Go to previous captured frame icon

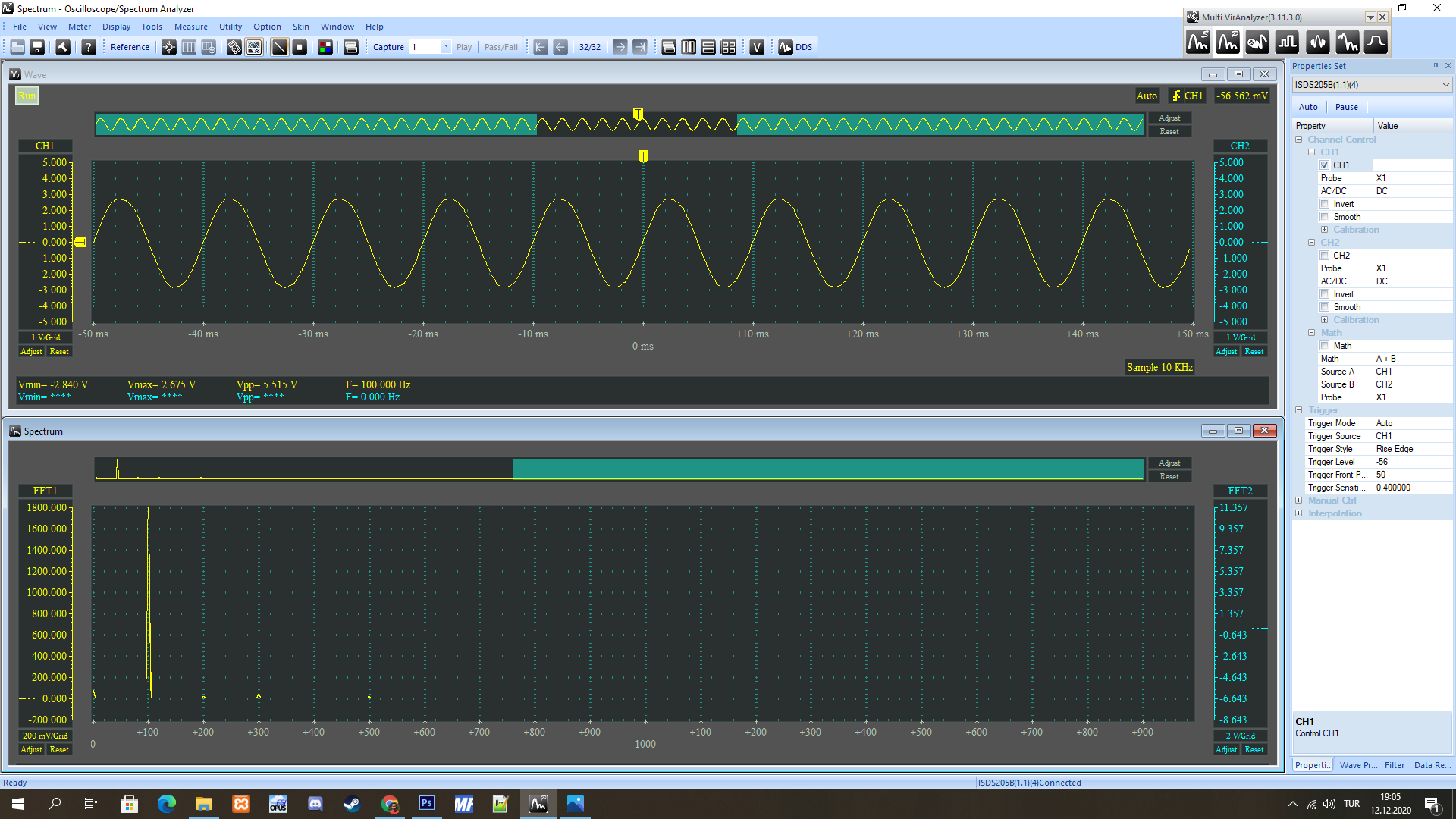click(x=560, y=47)
